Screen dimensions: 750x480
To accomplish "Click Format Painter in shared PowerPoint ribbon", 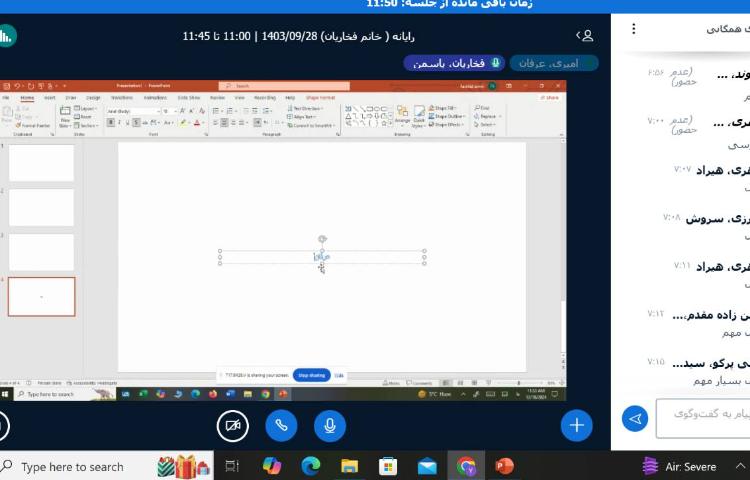I will point(33,125).
